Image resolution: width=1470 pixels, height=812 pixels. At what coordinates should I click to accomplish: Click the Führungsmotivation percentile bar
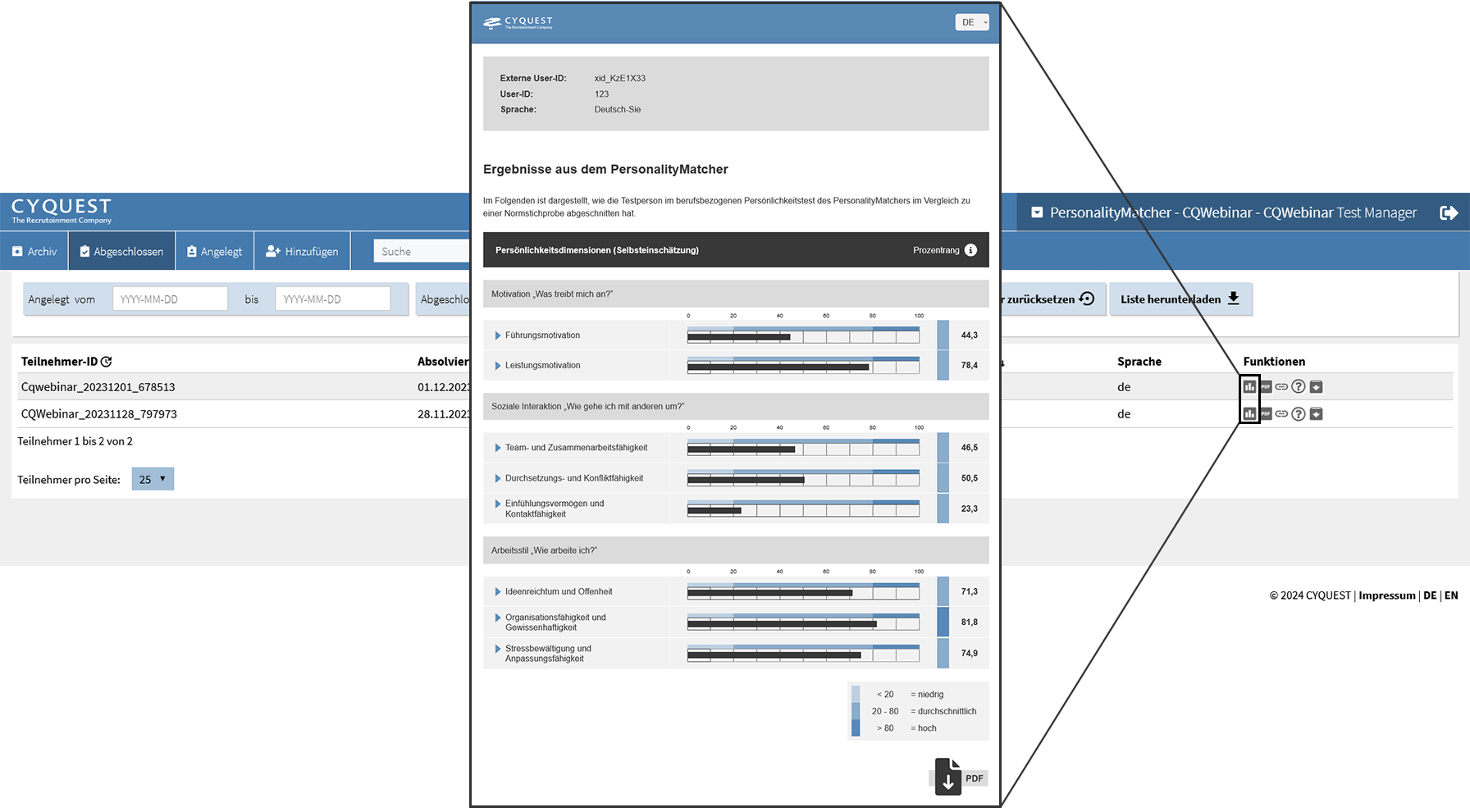[803, 335]
